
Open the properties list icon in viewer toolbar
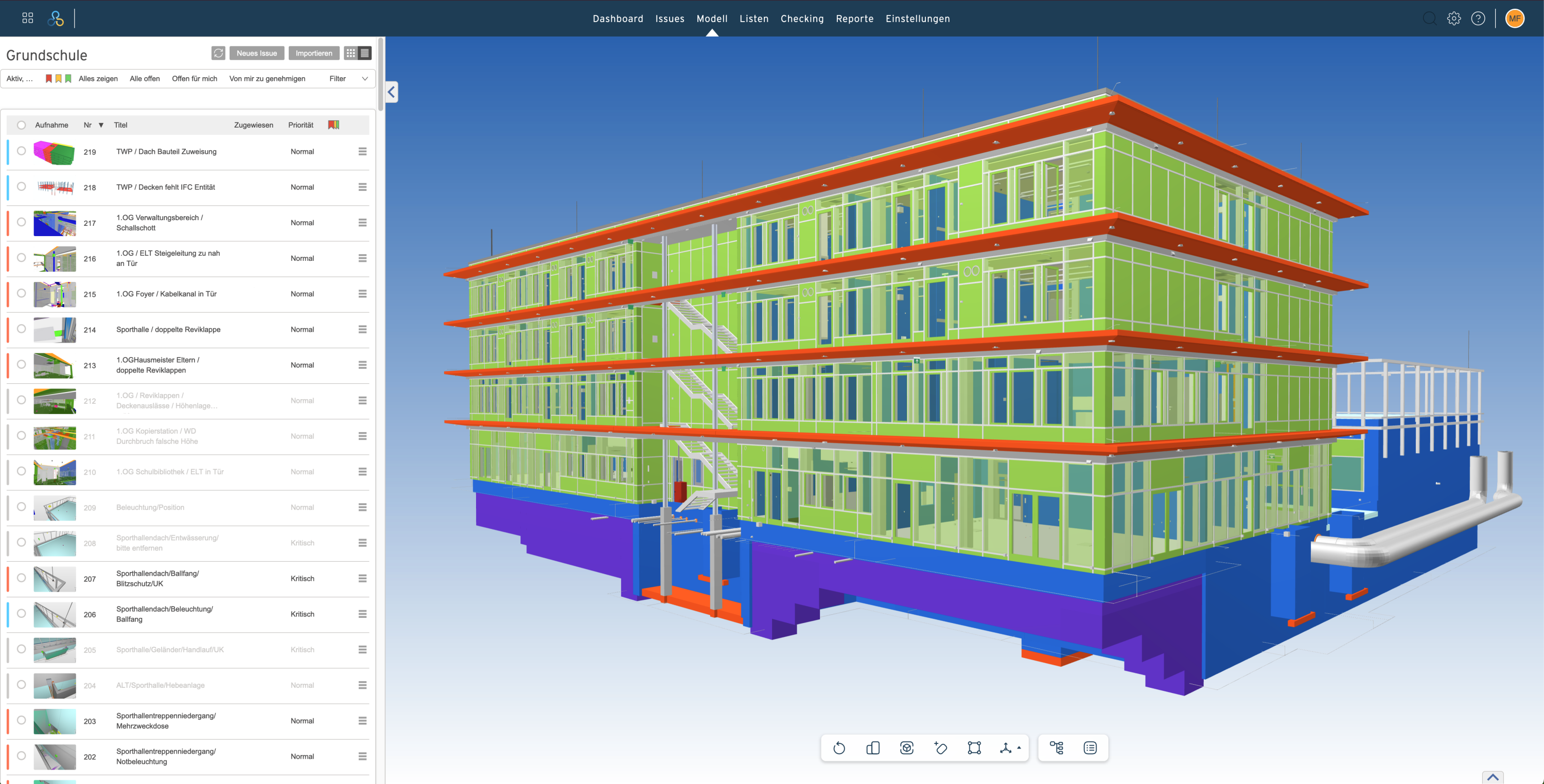[x=1090, y=748]
